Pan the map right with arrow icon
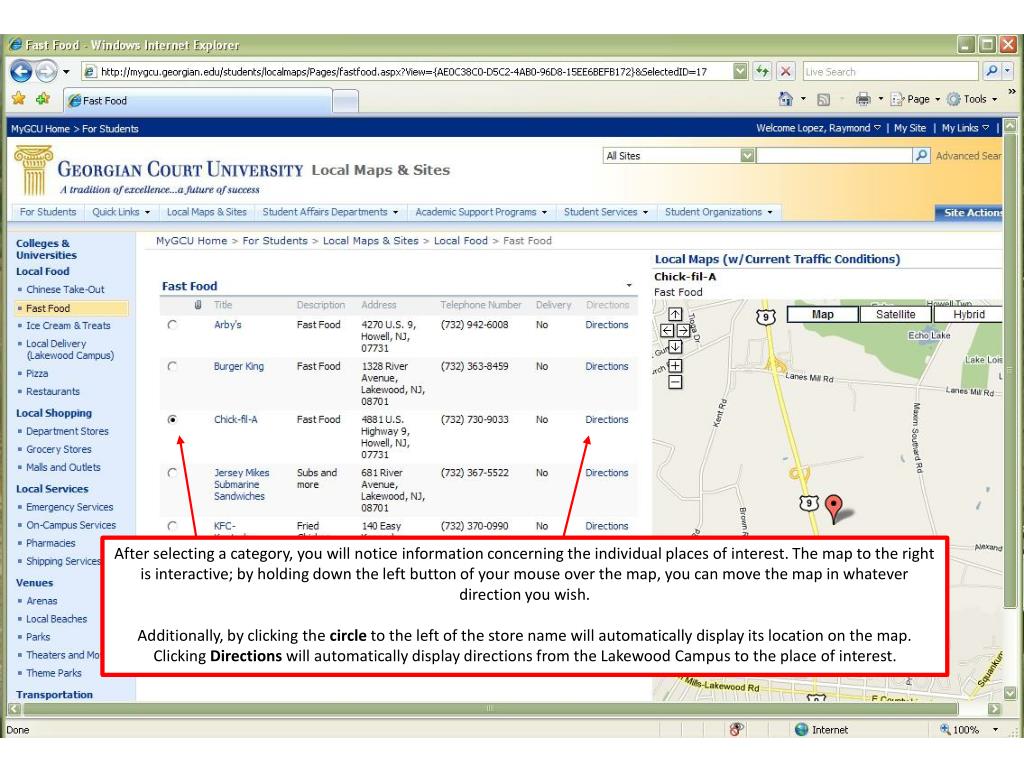Image resolution: width=1024 pixels, height=768 pixels. click(x=683, y=330)
